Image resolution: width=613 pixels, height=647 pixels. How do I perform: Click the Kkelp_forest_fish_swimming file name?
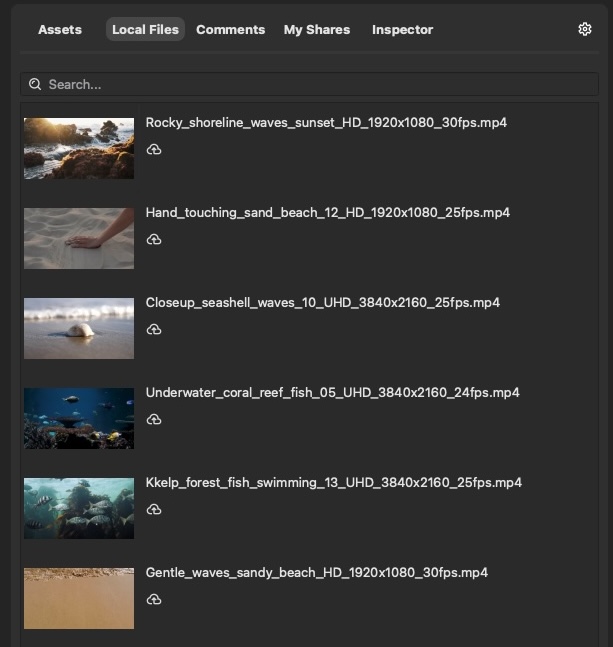333,483
